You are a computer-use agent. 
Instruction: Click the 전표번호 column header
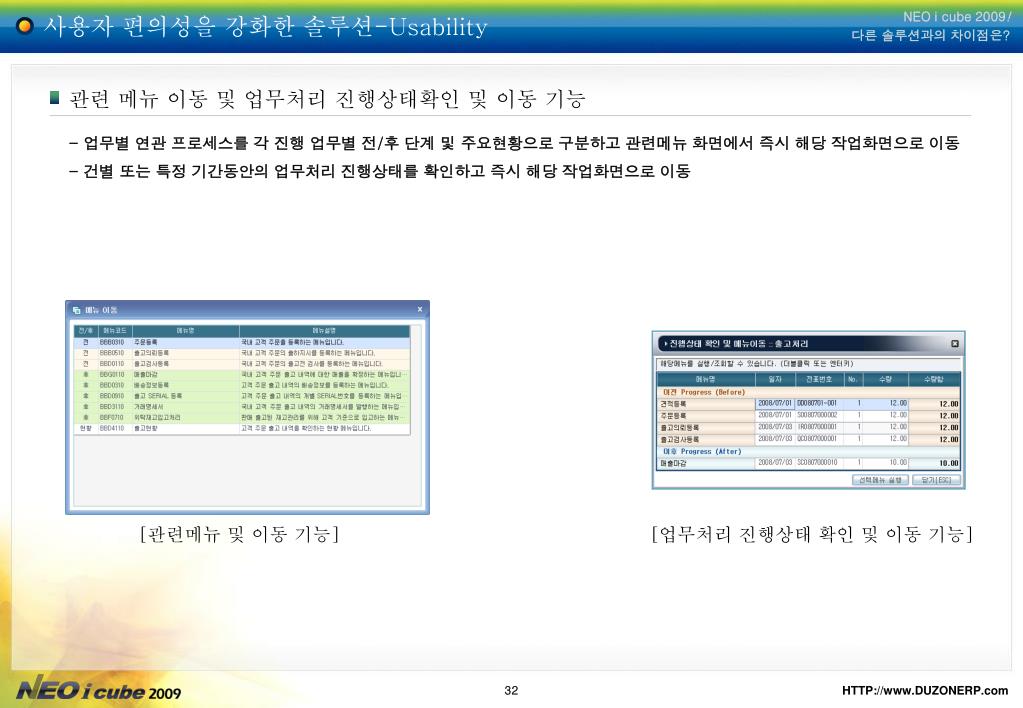tap(819, 379)
